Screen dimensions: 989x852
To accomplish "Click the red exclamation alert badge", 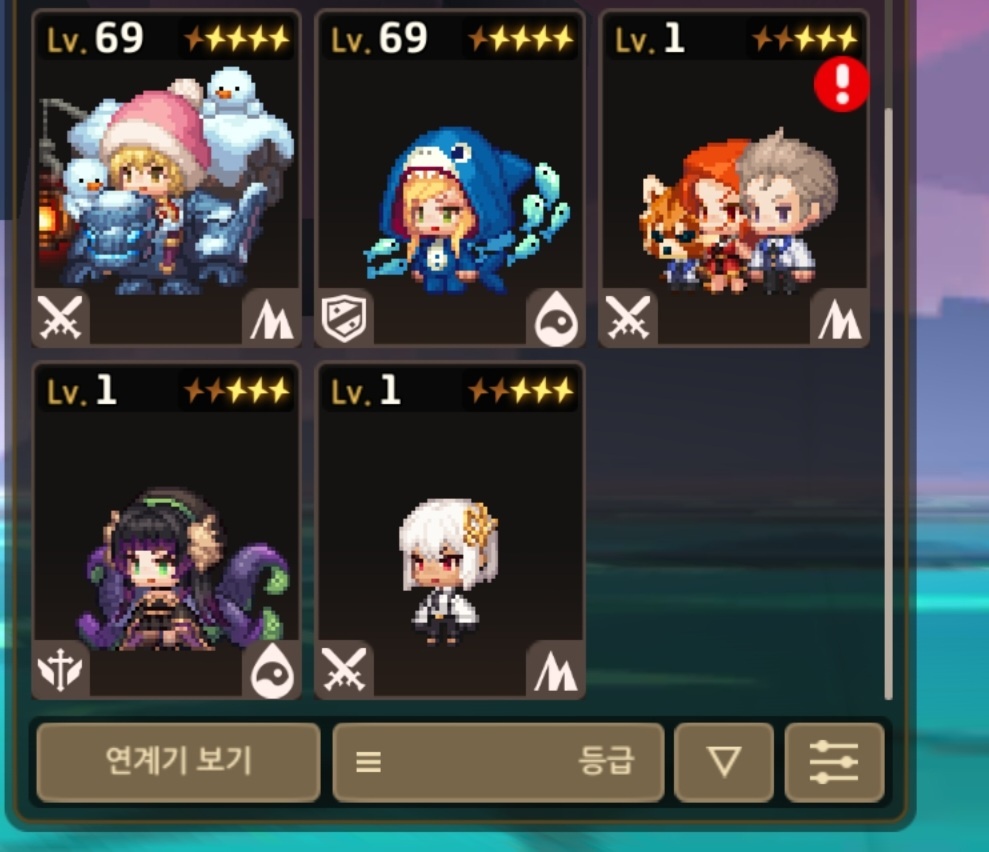I will pyautogui.click(x=842, y=84).
